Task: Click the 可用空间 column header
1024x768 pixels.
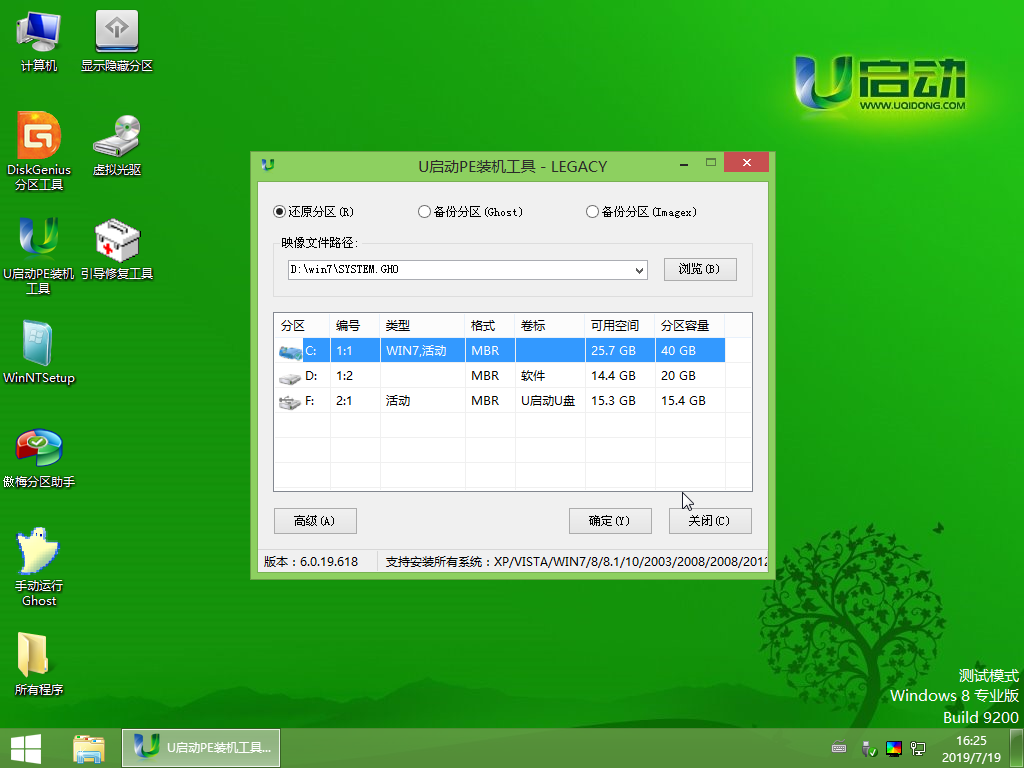Action: [x=620, y=325]
